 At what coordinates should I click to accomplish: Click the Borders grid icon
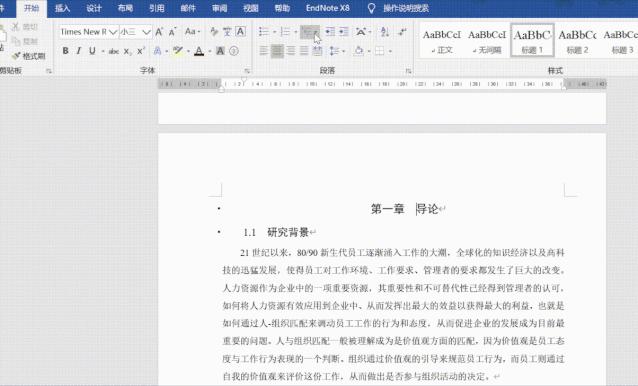pyautogui.click(x=380, y=51)
